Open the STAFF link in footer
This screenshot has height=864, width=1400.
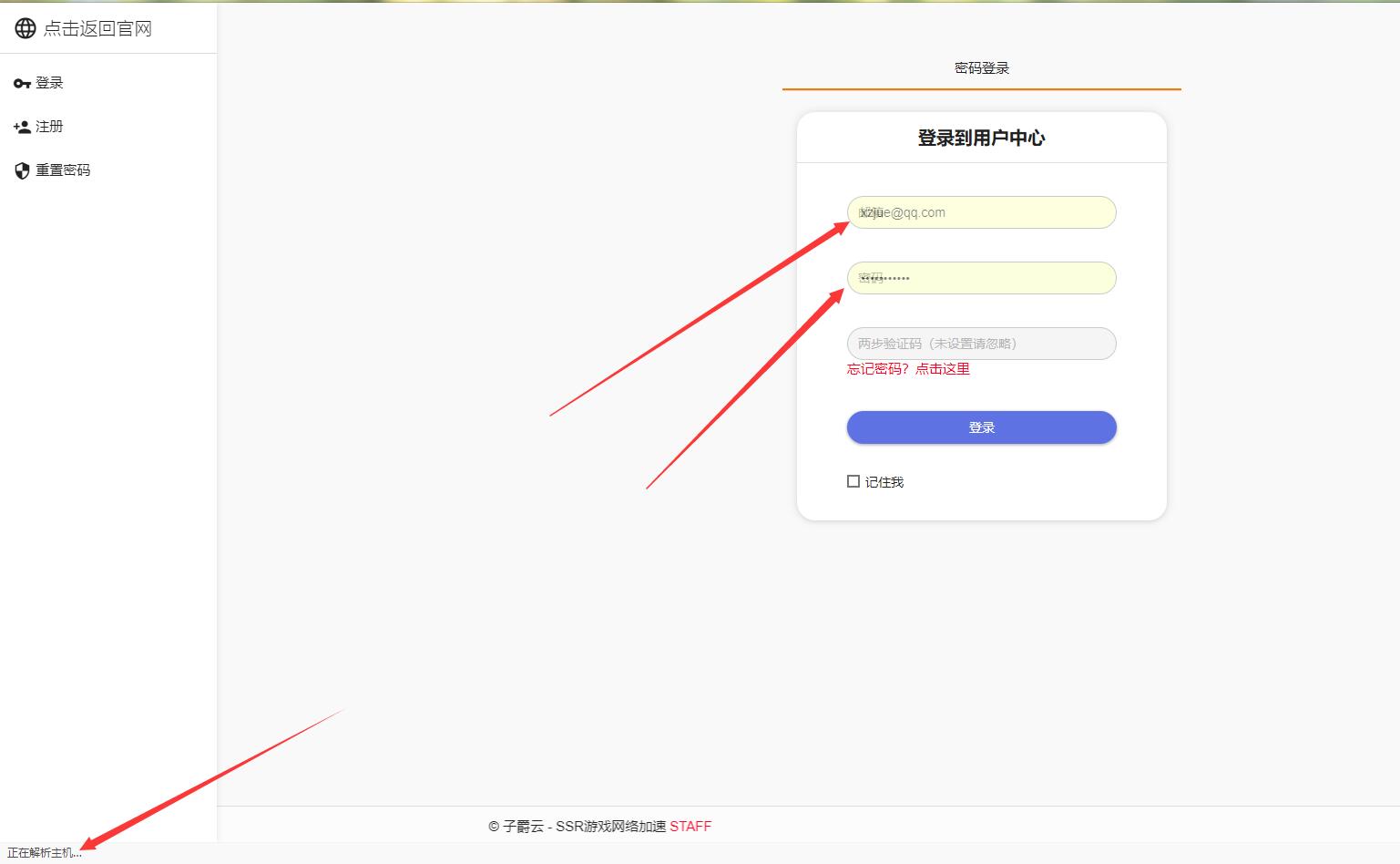[690, 827]
